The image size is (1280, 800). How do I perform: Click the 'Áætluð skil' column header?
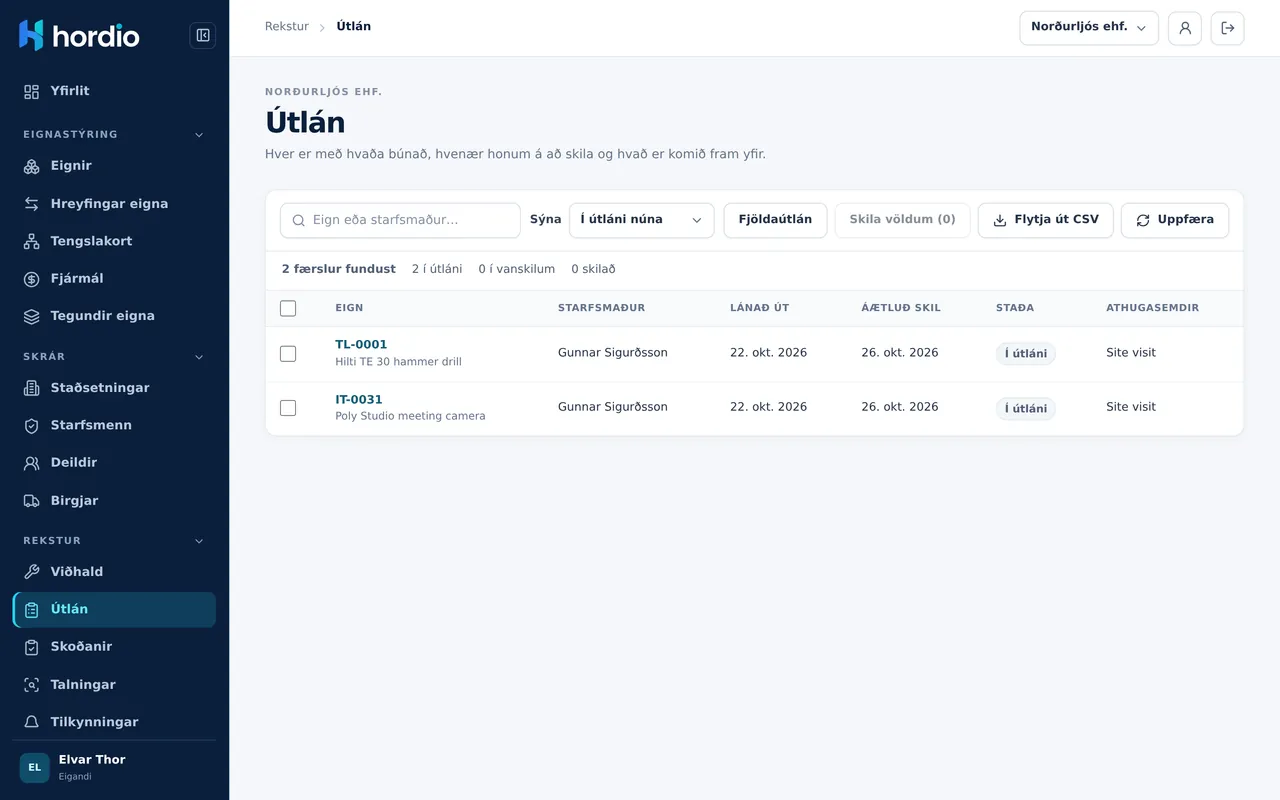(901, 308)
